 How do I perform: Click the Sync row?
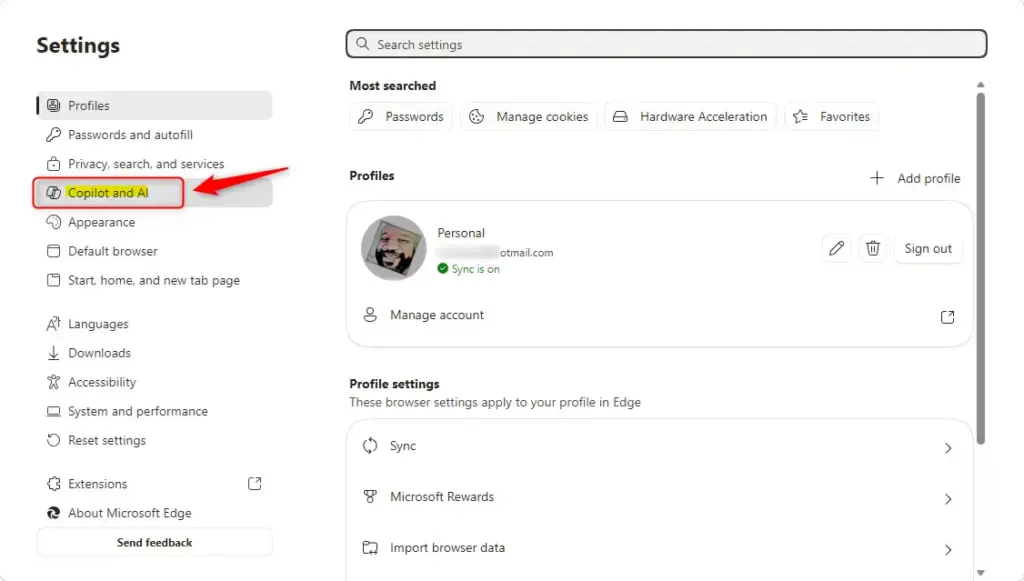coord(660,447)
